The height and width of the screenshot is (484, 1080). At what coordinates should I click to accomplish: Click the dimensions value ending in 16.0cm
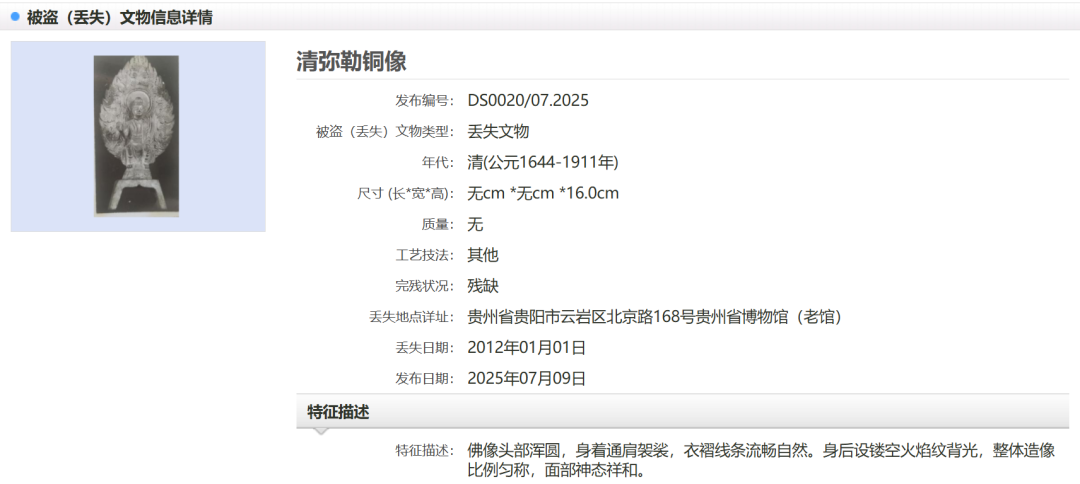click(x=543, y=193)
